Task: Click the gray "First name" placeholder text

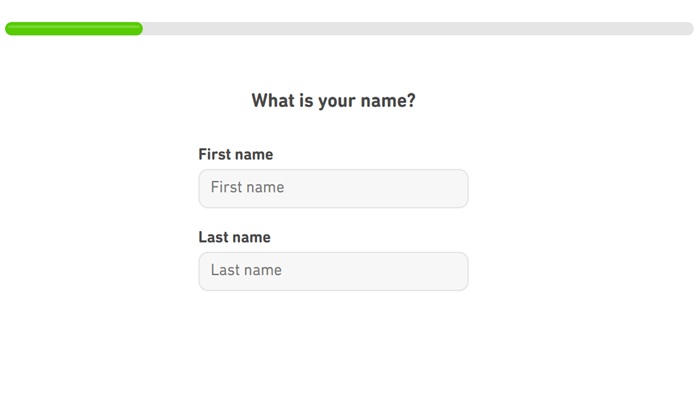Action: 247,188
